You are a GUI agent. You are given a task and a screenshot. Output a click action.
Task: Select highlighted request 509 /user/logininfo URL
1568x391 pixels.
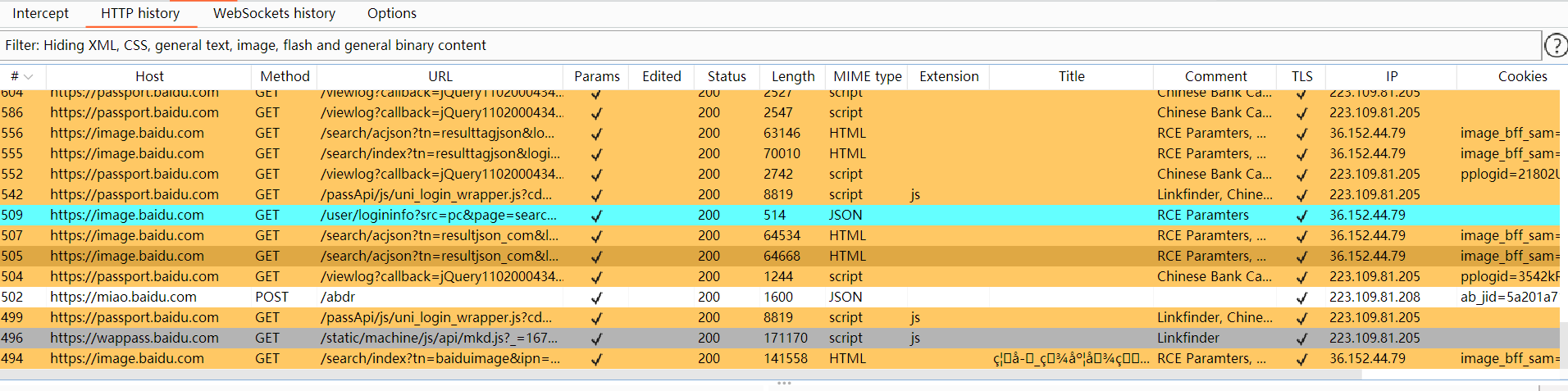pos(439,215)
